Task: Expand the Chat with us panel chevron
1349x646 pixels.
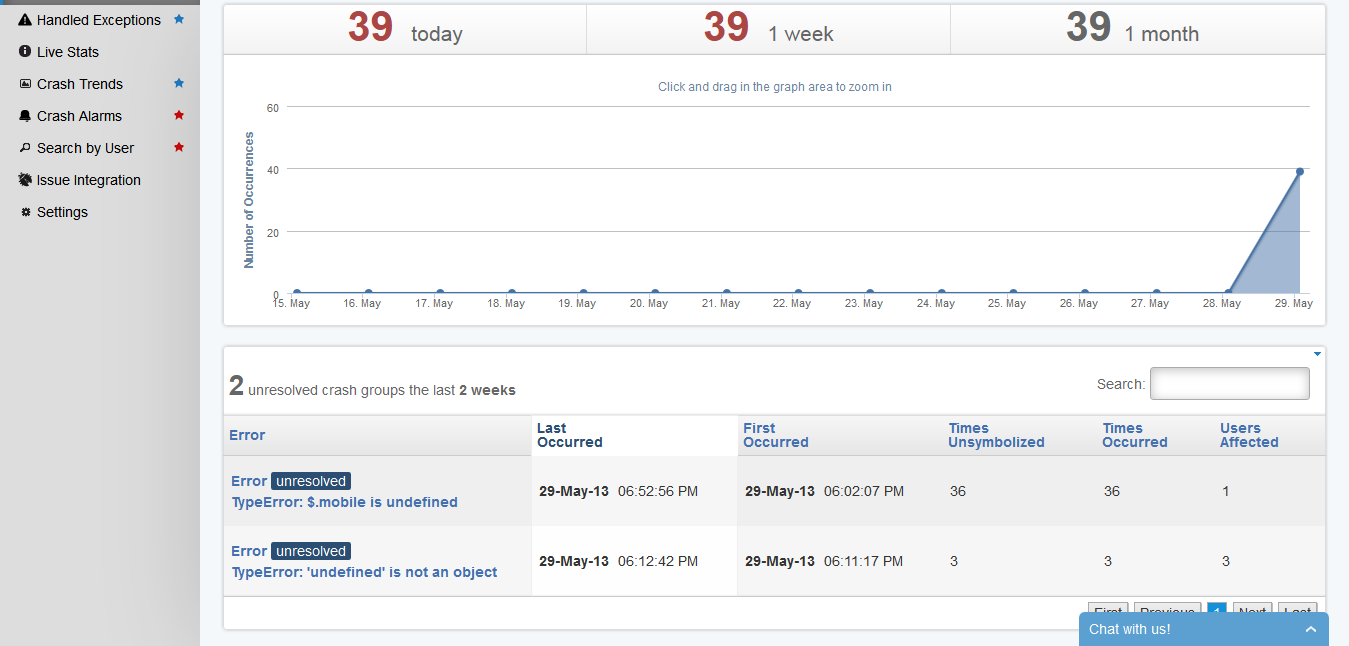Action: (1311, 629)
